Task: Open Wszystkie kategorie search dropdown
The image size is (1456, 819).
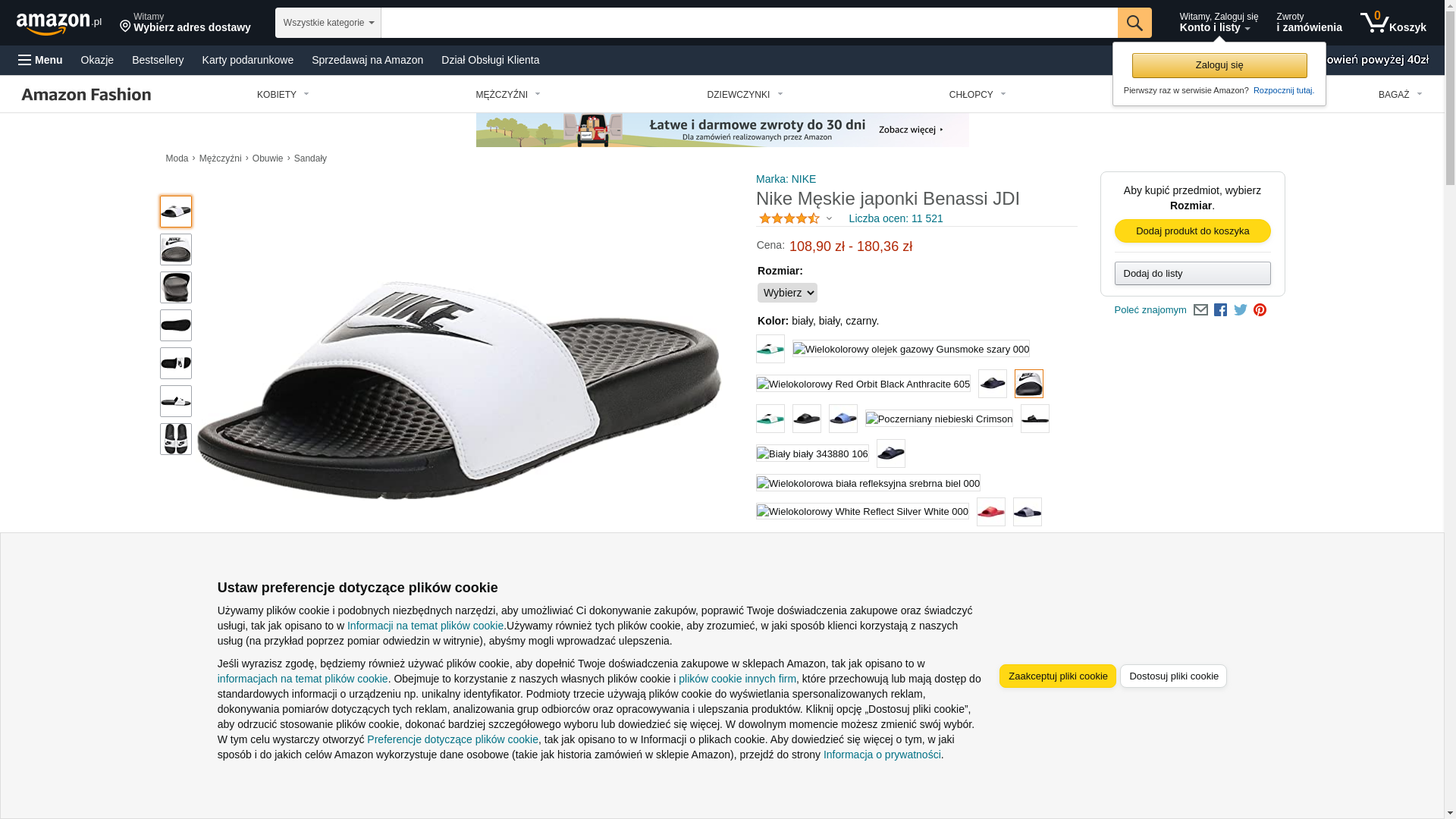Action: (x=328, y=23)
